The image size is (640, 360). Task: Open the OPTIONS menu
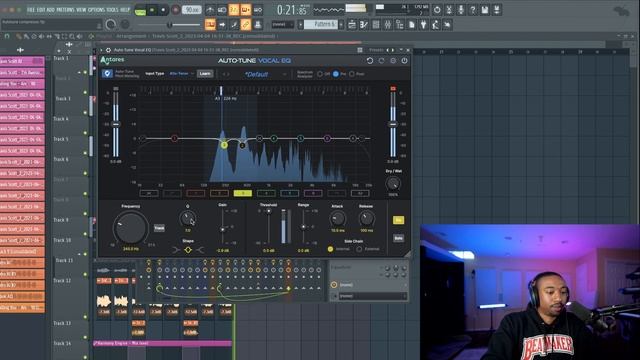pos(96,9)
